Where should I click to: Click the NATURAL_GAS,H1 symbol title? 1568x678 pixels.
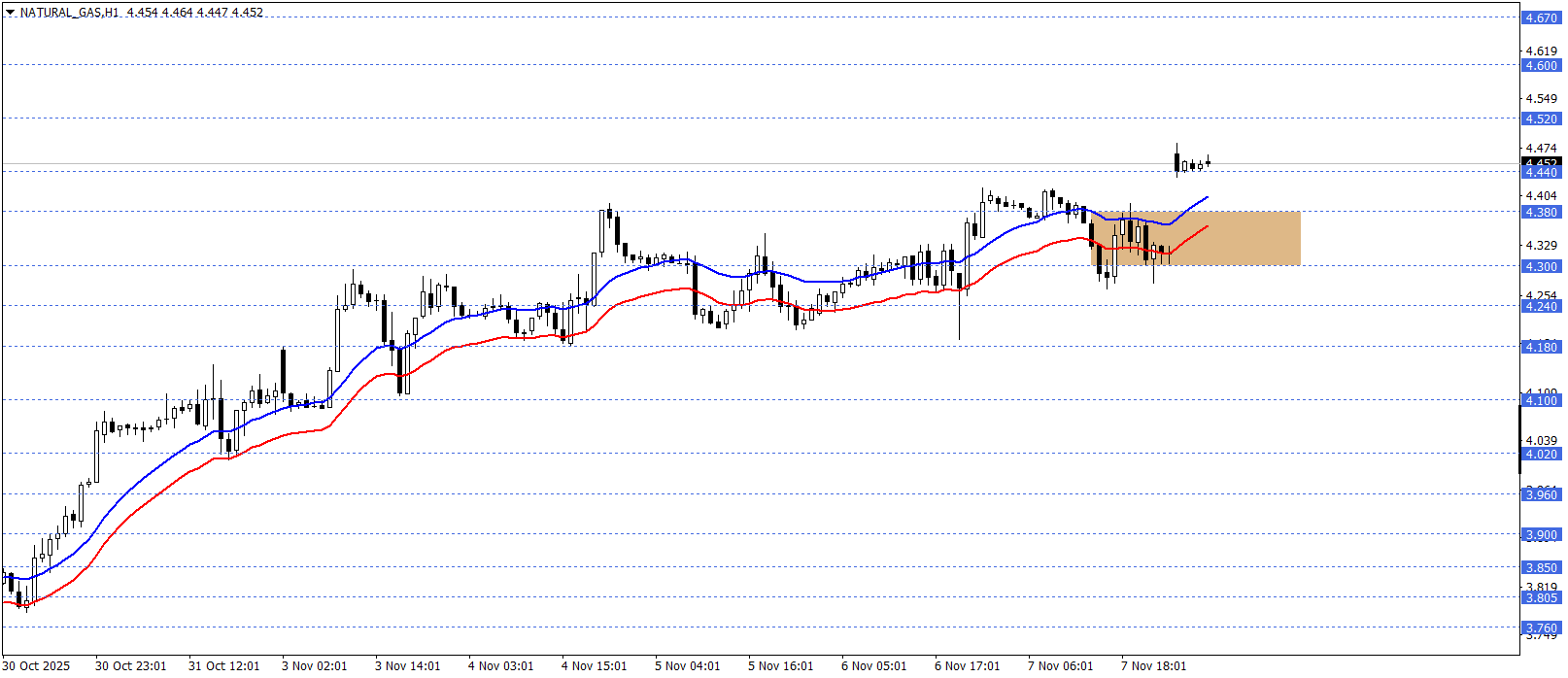pyautogui.click(x=70, y=13)
